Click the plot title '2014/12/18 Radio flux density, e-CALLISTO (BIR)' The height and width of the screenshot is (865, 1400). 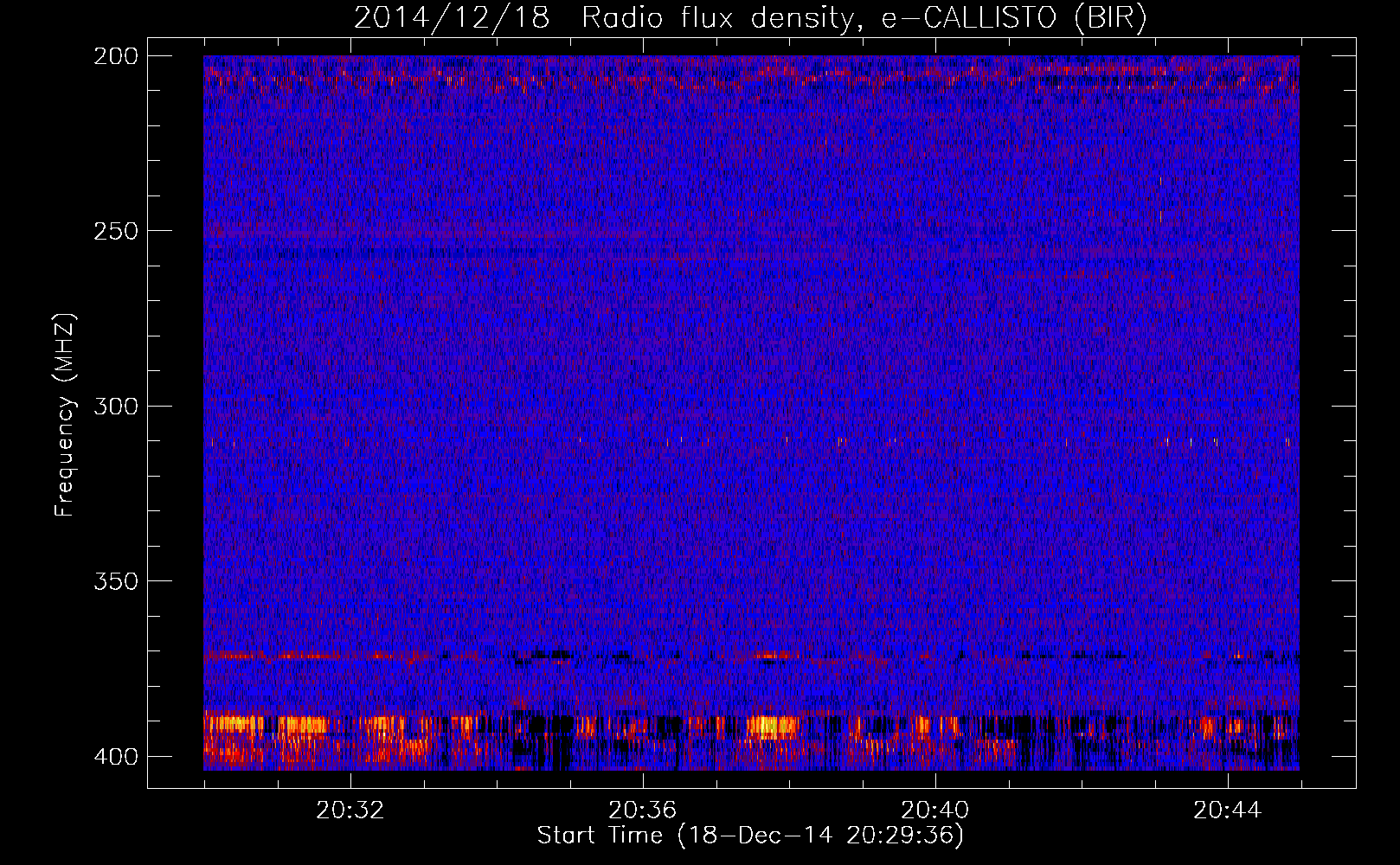(750, 18)
